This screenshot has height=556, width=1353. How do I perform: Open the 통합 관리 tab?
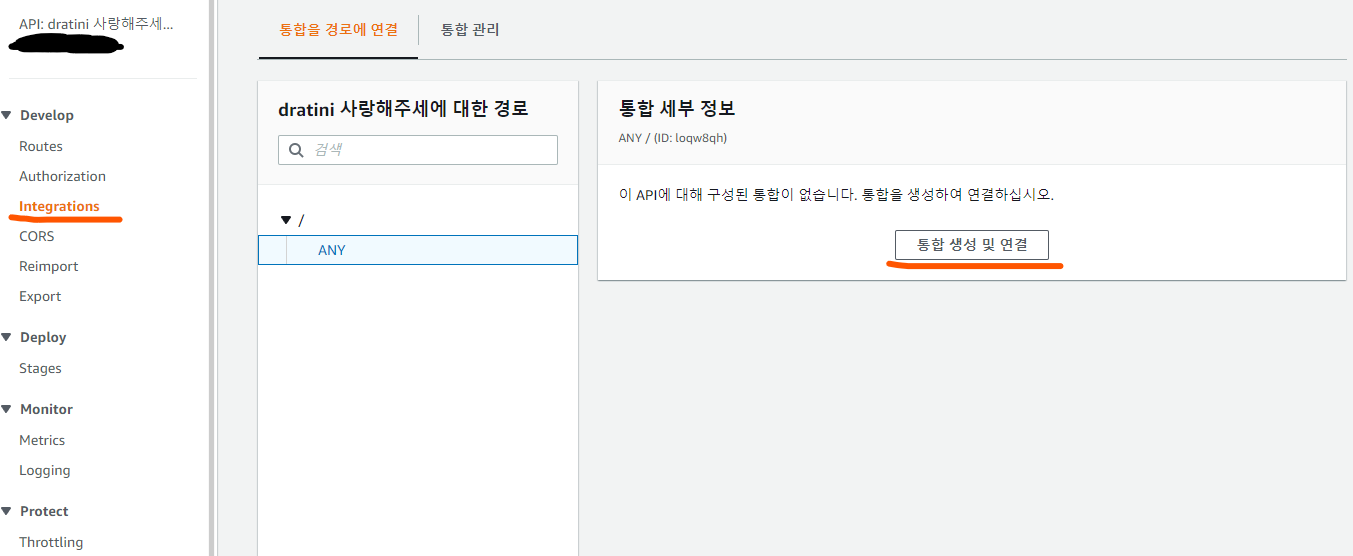[x=470, y=30]
